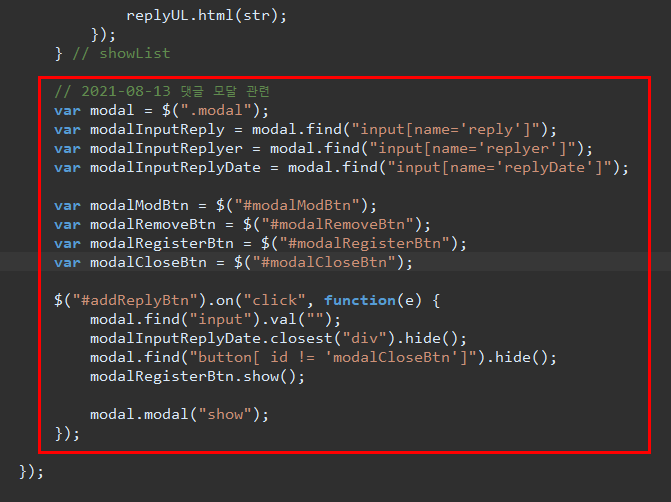This screenshot has width=671, height=502.
Task: Click the '// 2021-08-13 댓글 모달 관련' comment
Action: [162, 91]
